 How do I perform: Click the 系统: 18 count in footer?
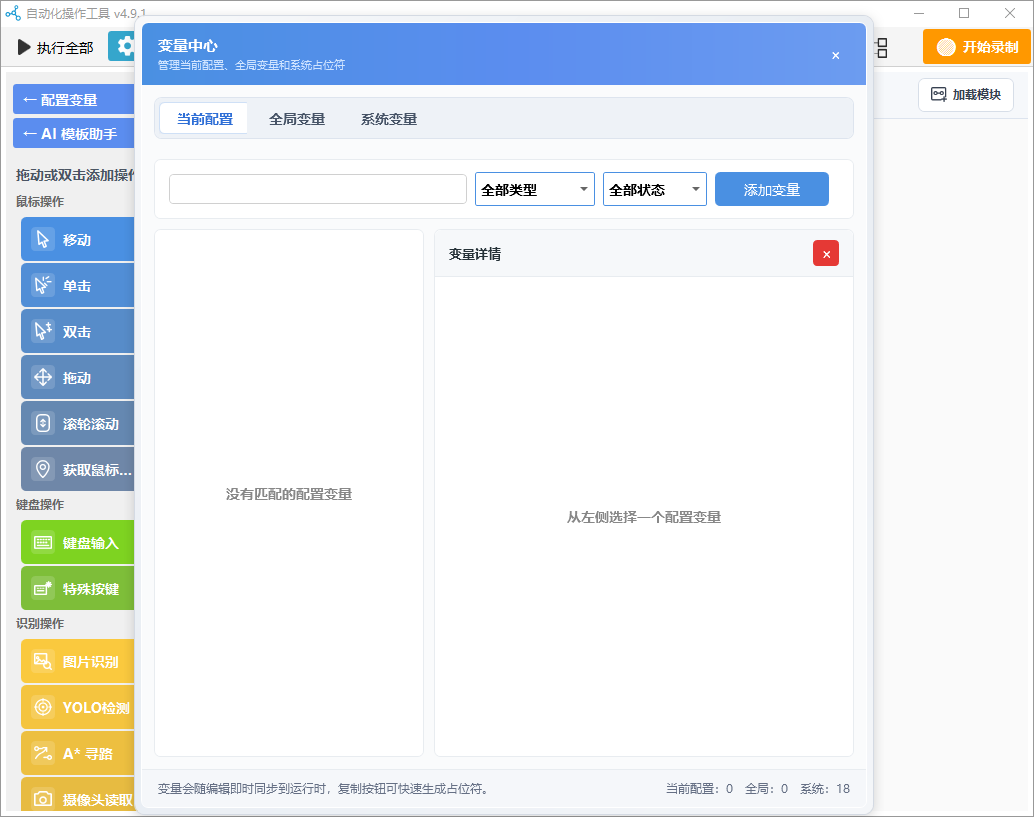[825, 789]
